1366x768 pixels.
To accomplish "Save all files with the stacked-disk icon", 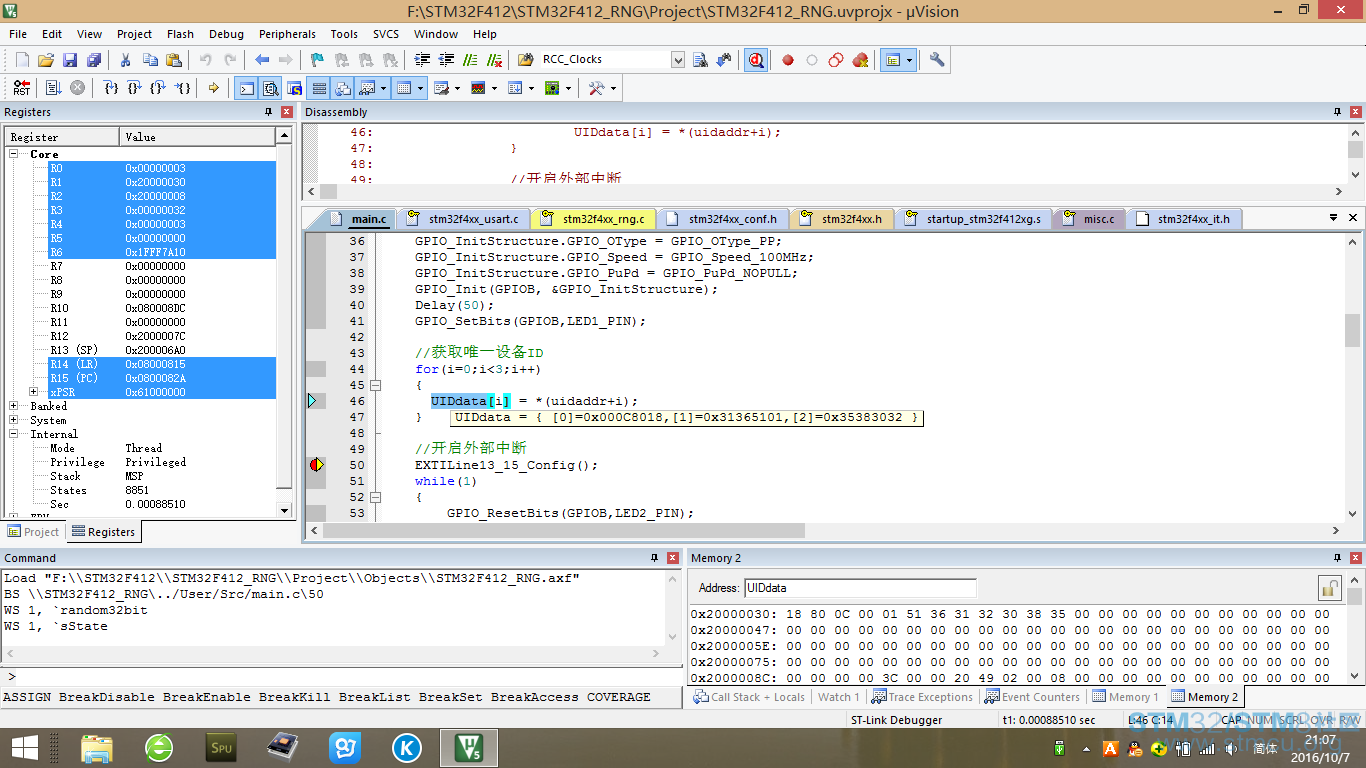I will [94, 60].
